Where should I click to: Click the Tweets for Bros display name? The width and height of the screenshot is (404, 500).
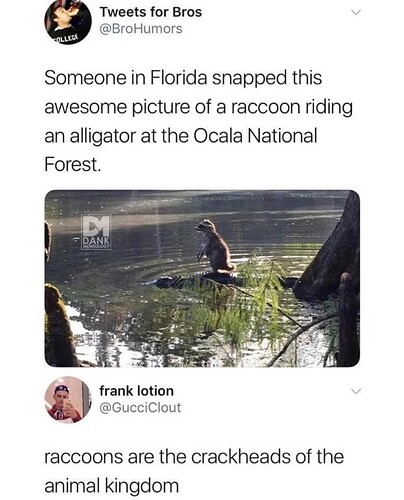coord(151,12)
